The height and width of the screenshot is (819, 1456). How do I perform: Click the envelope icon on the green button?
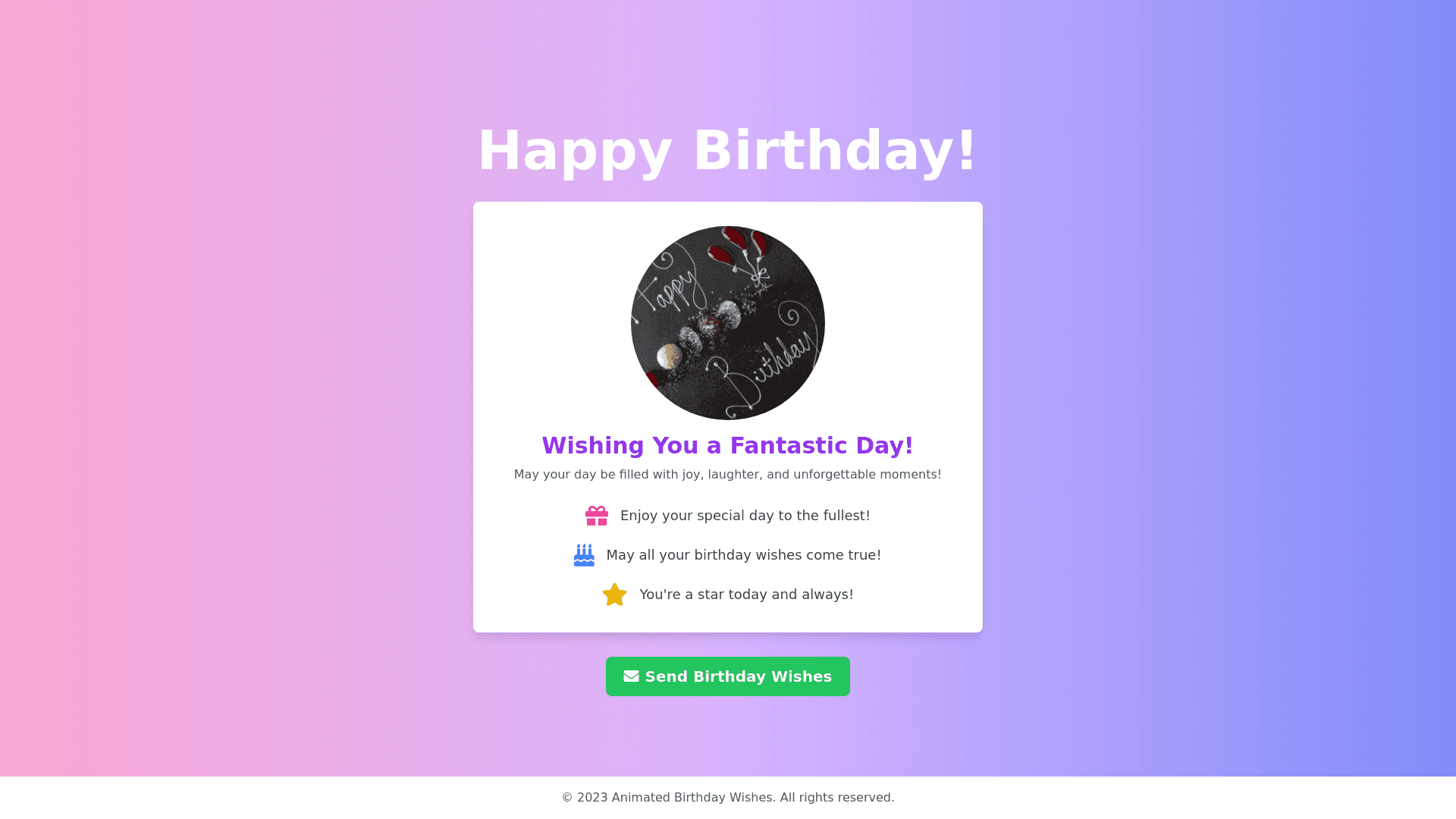tap(631, 676)
